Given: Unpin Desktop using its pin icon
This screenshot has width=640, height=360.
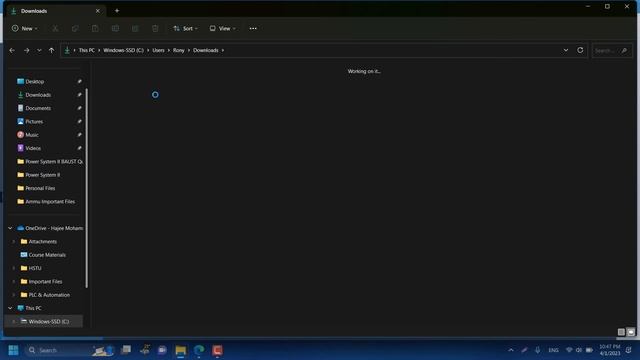Looking at the screenshot, I should pyautogui.click(x=79, y=82).
